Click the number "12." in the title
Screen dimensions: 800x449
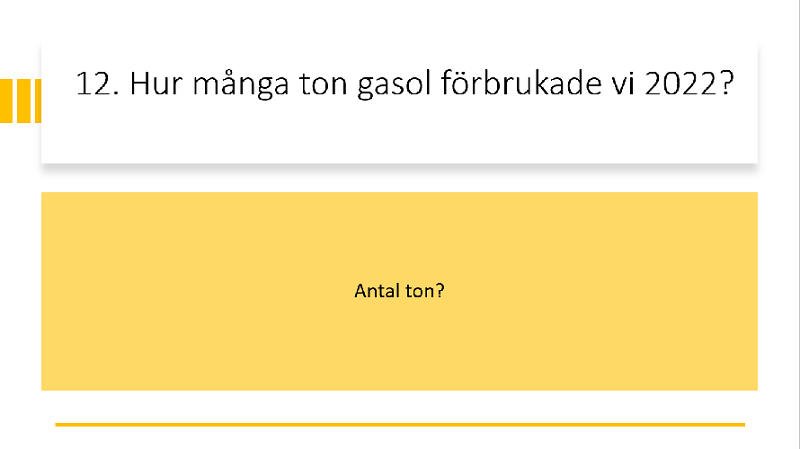point(97,84)
